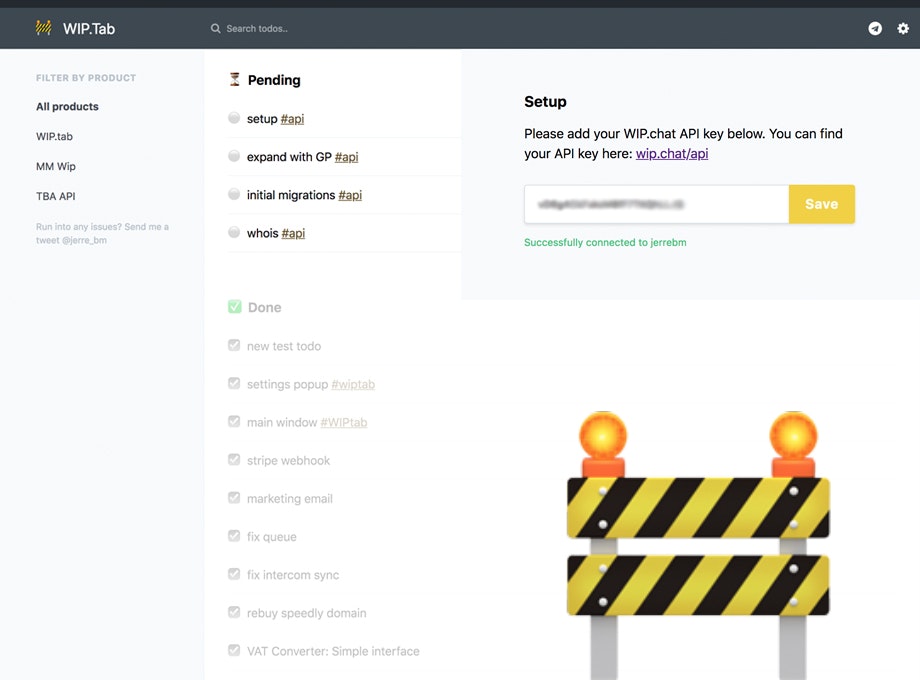Open the #WIPtab tag on main window
The image size is (920, 680).
pyautogui.click(x=344, y=422)
